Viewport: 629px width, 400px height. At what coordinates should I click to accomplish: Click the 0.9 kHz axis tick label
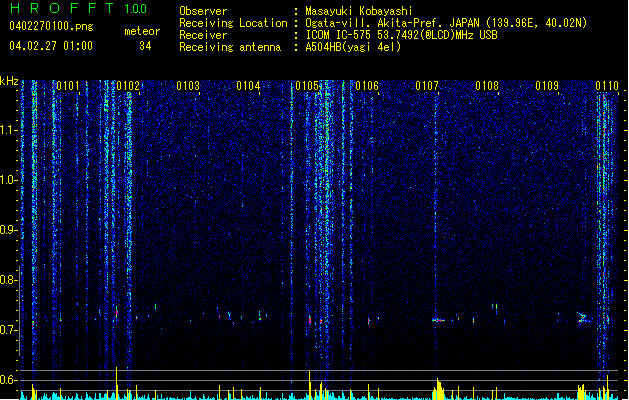[x=8, y=230]
